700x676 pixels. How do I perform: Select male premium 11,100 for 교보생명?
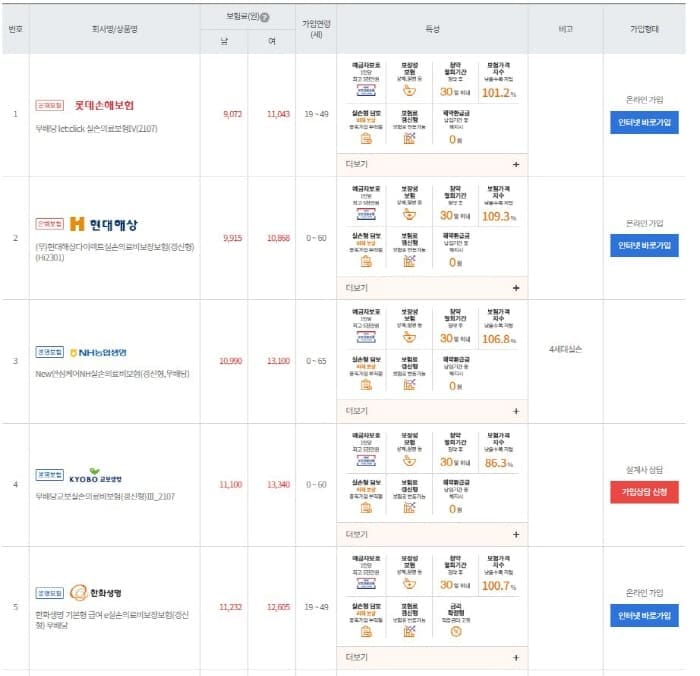[230, 484]
